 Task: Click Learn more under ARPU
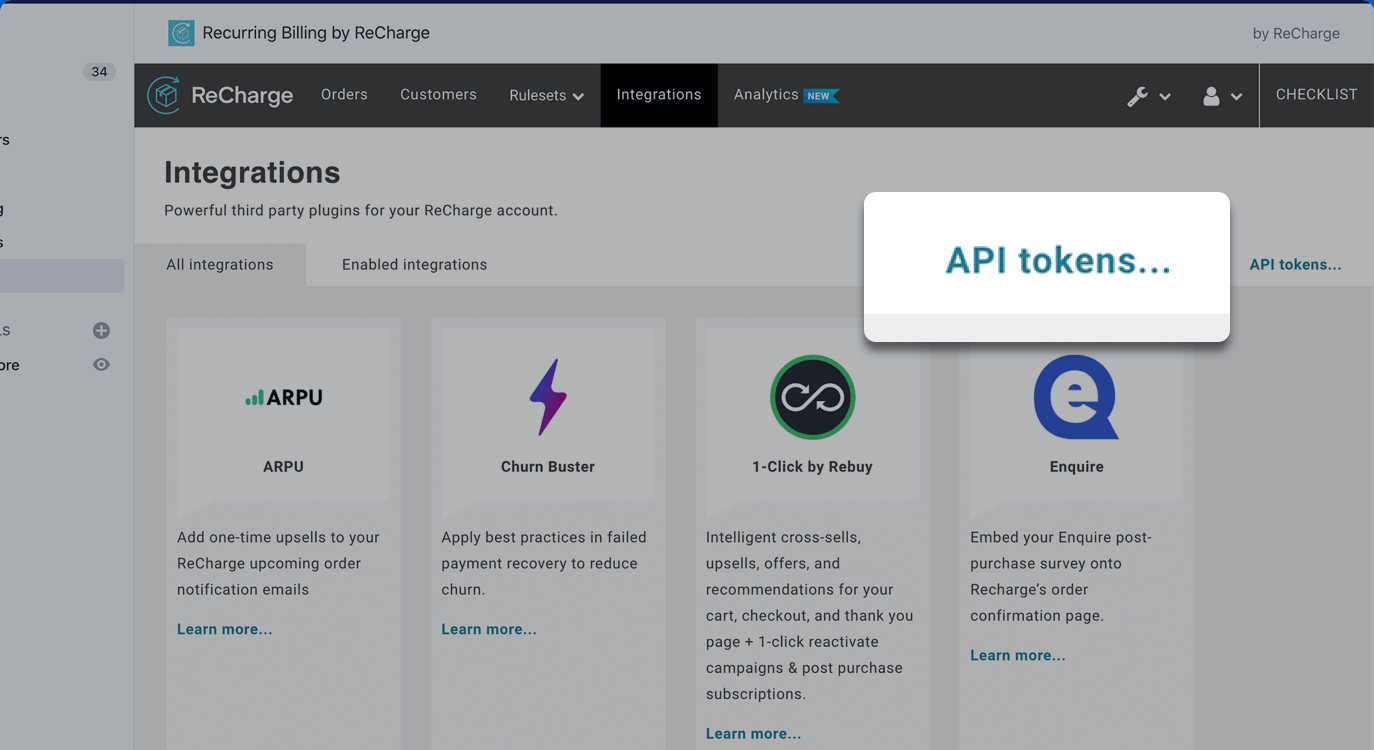(225, 629)
